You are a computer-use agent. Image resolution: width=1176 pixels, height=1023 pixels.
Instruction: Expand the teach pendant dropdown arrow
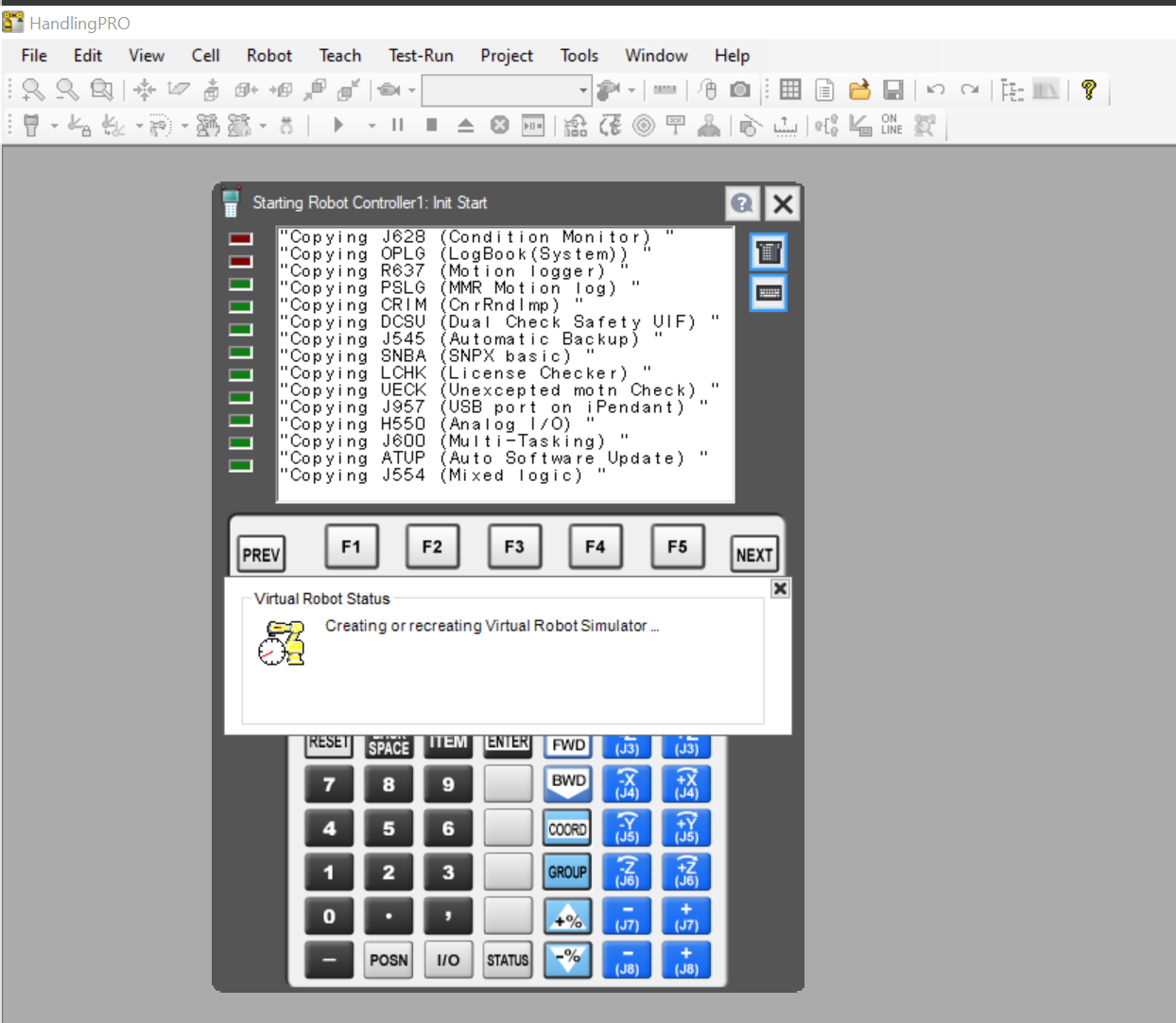point(54,125)
